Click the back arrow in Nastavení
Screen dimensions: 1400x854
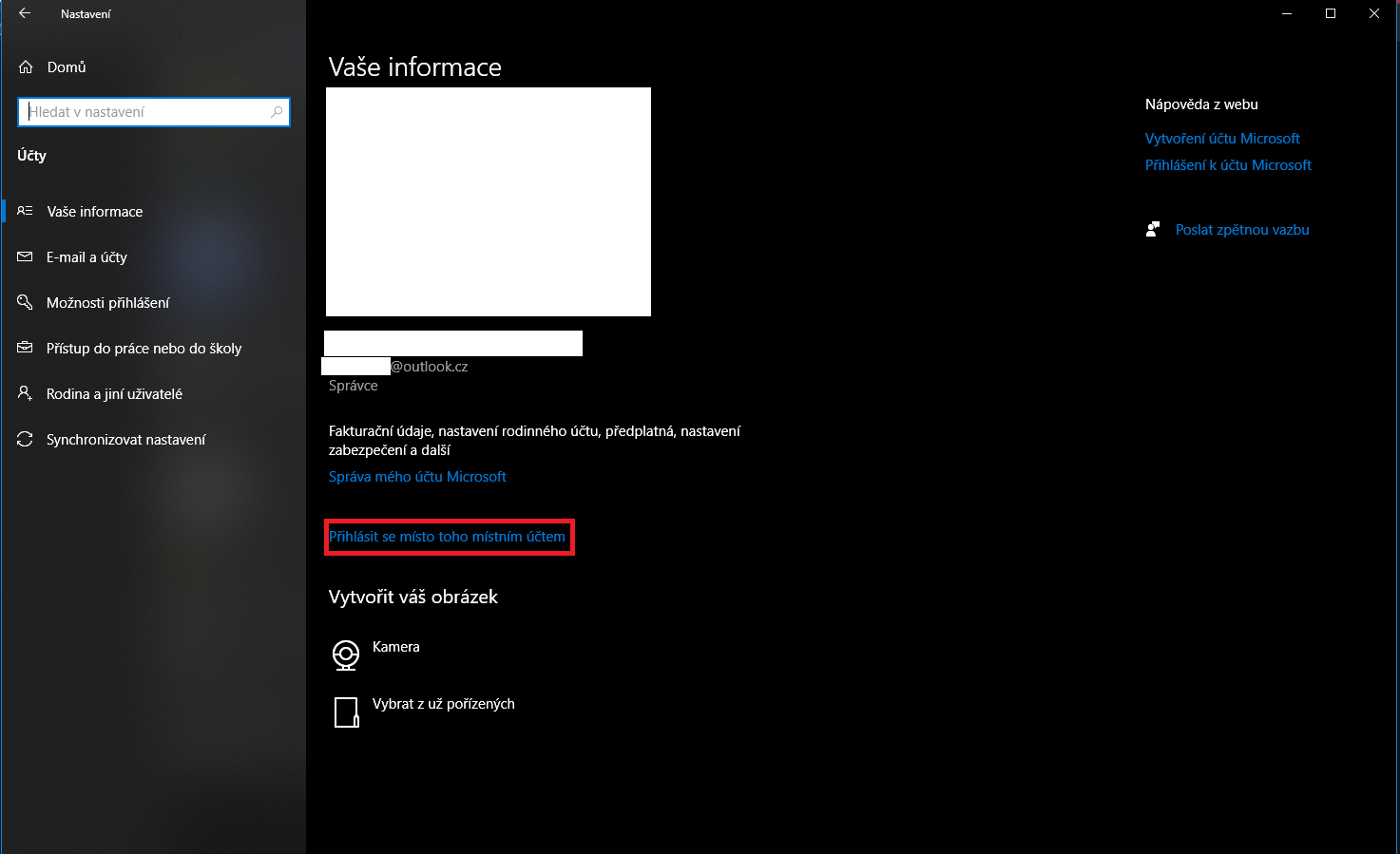click(x=25, y=14)
